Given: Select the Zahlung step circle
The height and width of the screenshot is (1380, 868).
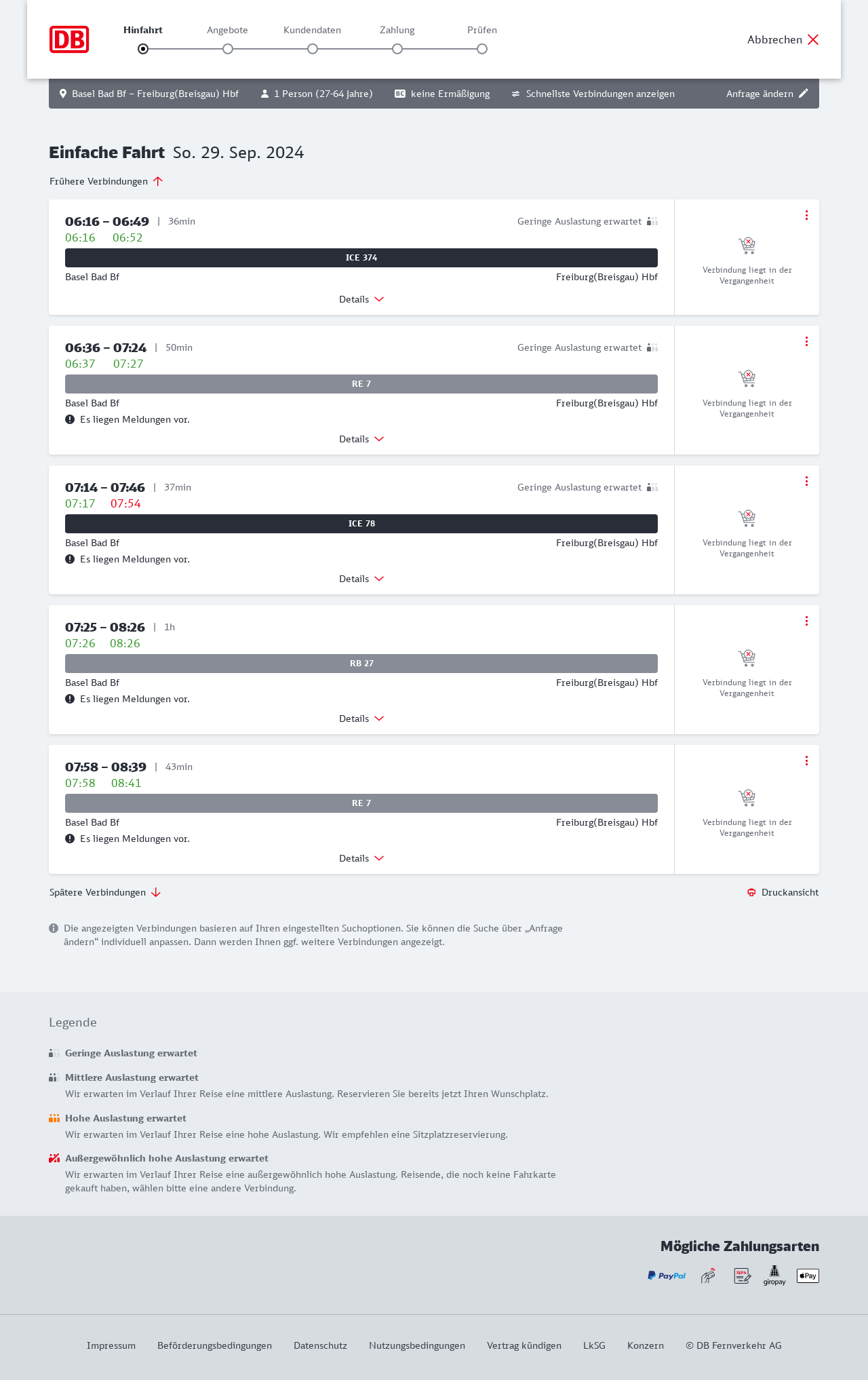Looking at the screenshot, I should [x=397, y=49].
